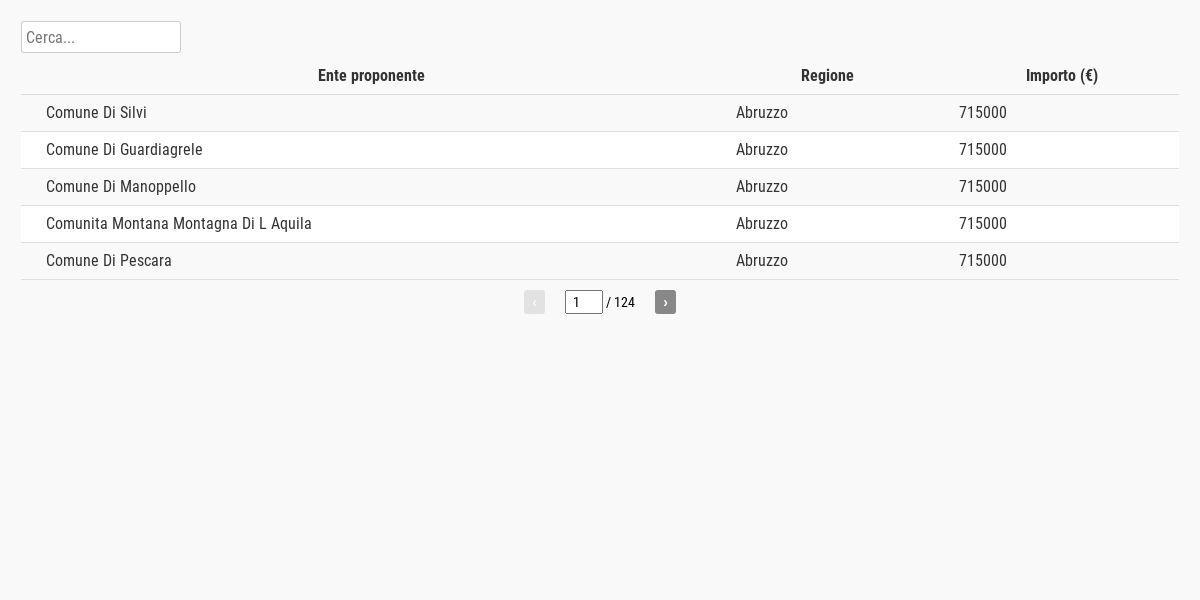The height and width of the screenshot is (600, 1200).
Task: Click 715000 amount in Comune Di Pescara row
Action: 983,261
